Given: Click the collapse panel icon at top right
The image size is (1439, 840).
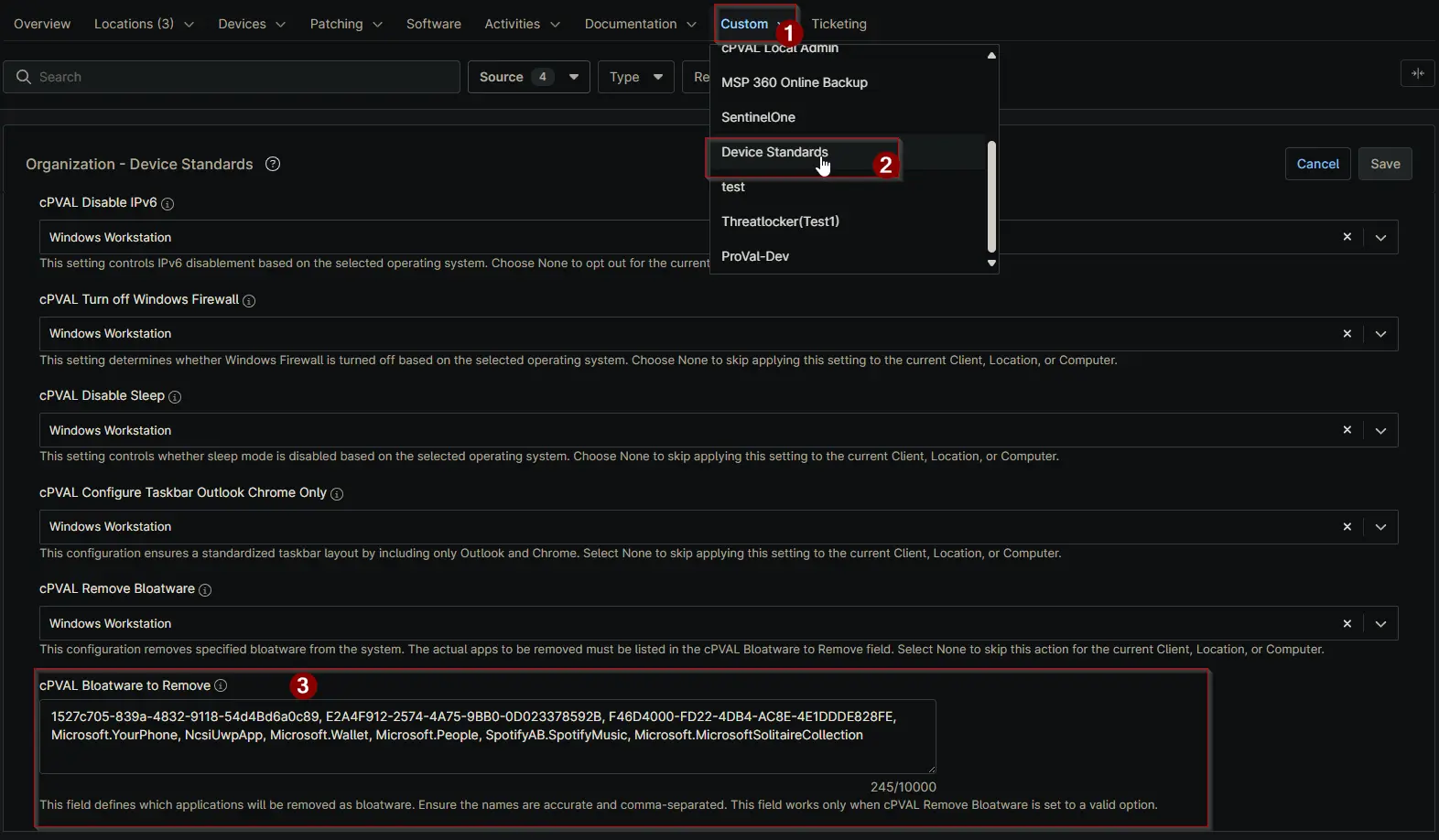Looking at the screenshot, I should [1417, 74].
